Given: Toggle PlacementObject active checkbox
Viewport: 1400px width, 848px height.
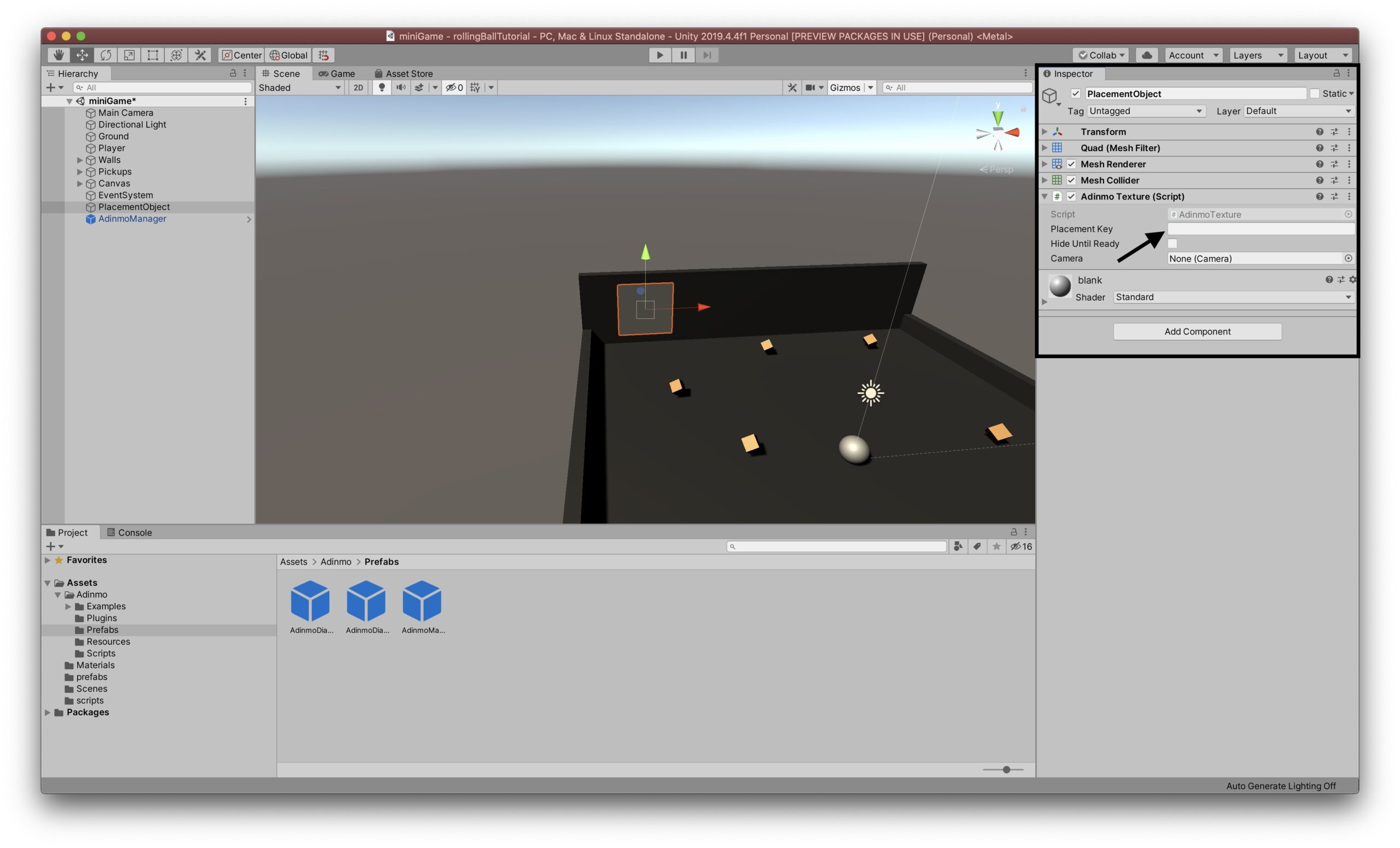Looking at the screenshot, I should 1076,94.
